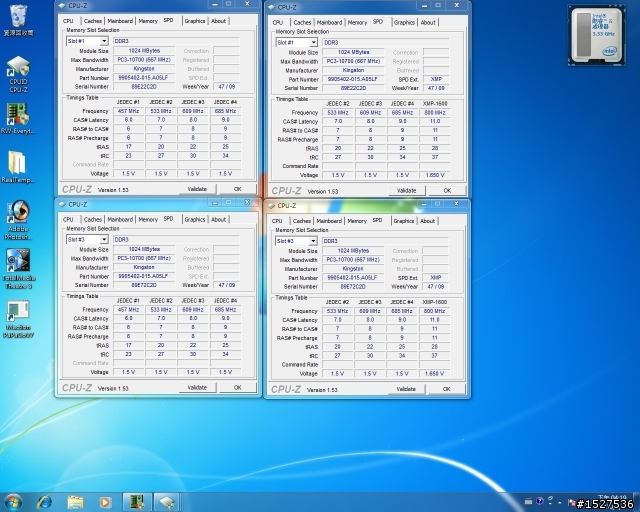The height and width of the screenshot is (512, 640).
Task: Click the SPD Ext. XMP field in the Slot #1 XMP window
Action: coord(436,79)
